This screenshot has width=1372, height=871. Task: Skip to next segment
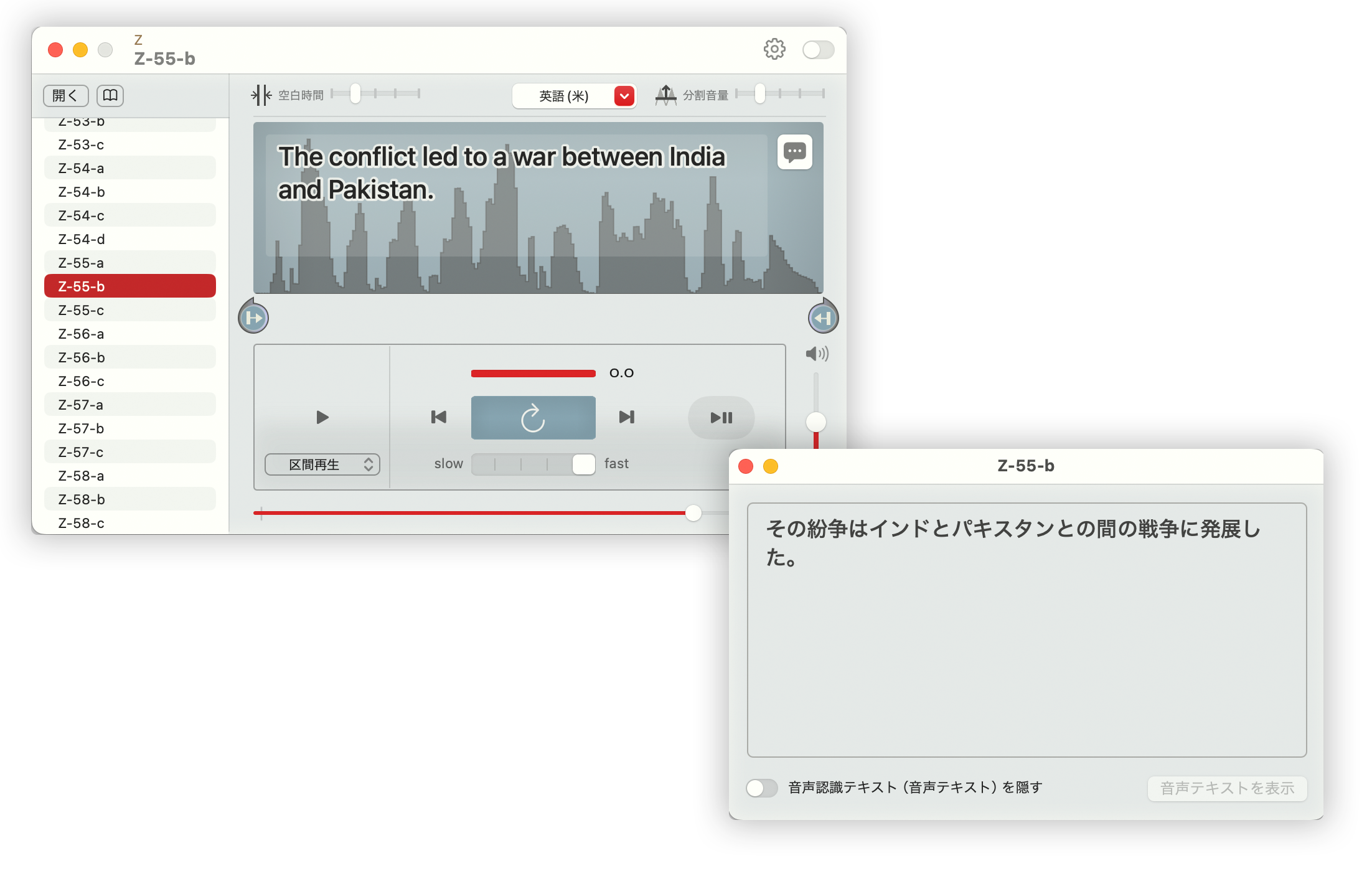[627, 417]
